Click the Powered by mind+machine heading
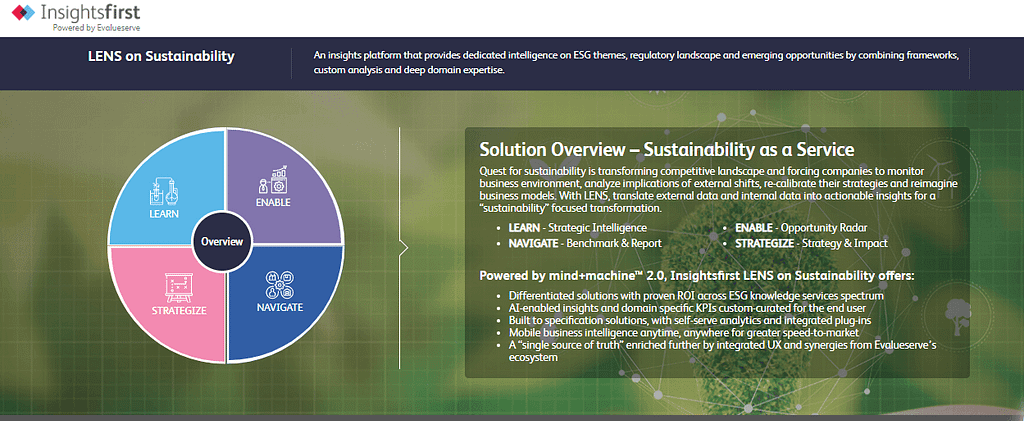1024x421 pixels. click(x=697, y=275)
